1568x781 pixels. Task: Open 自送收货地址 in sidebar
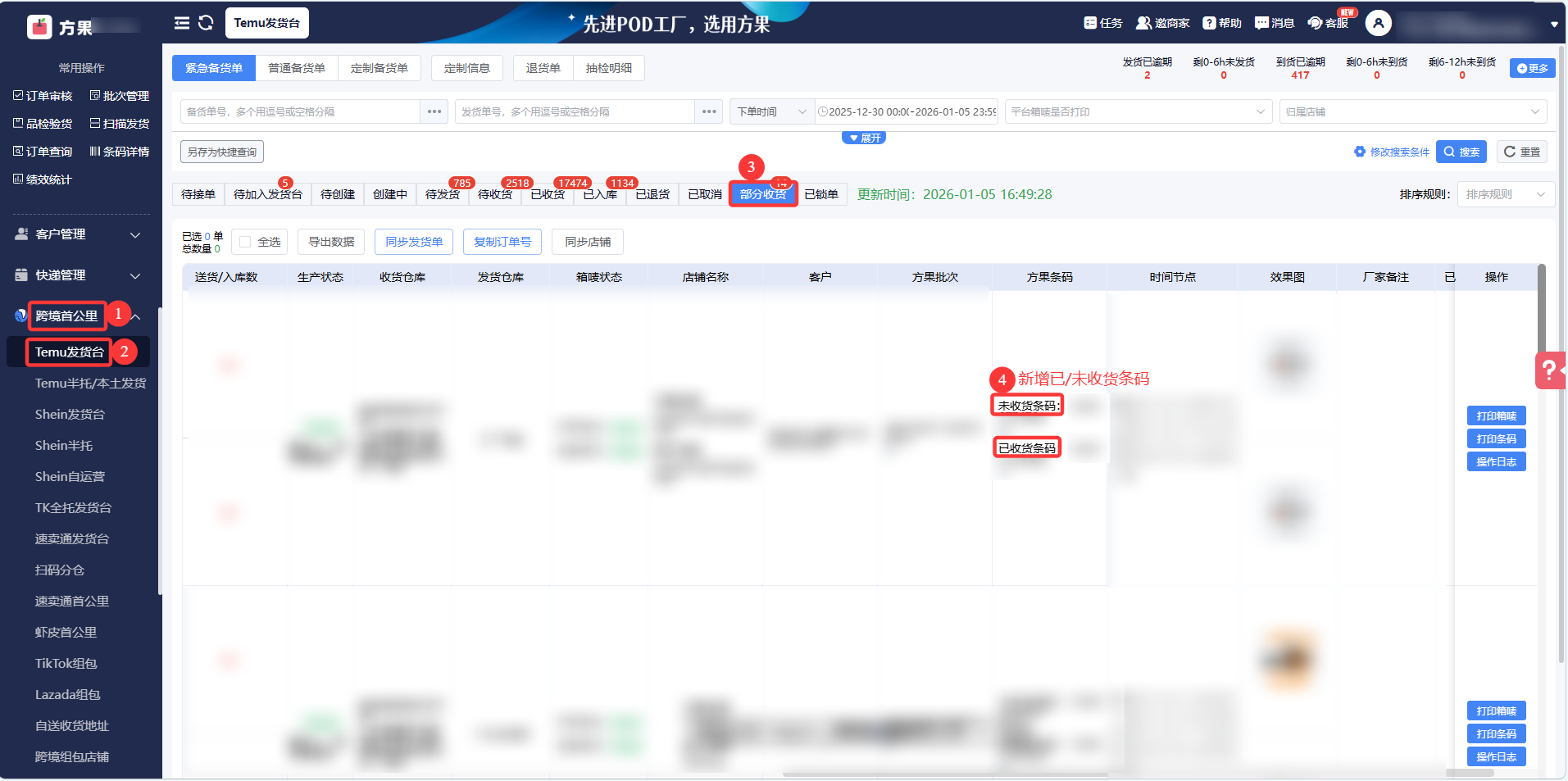pos(71,726)
